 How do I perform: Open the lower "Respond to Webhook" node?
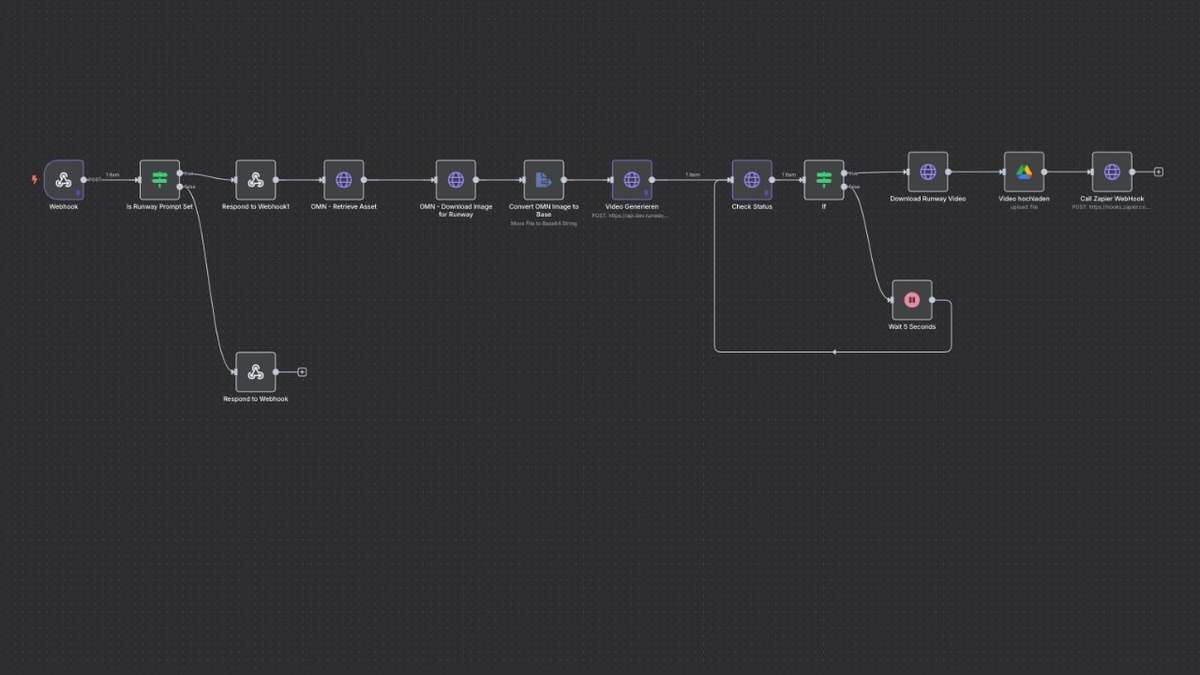[x=256, y=370]
